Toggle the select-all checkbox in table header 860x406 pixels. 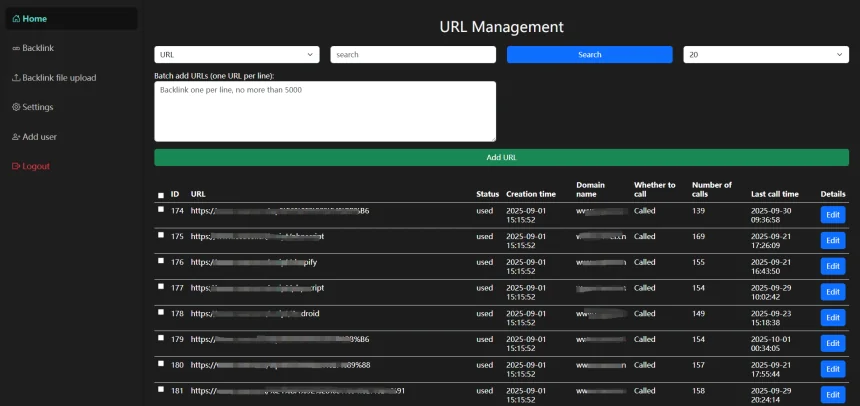tap(161, 195)
